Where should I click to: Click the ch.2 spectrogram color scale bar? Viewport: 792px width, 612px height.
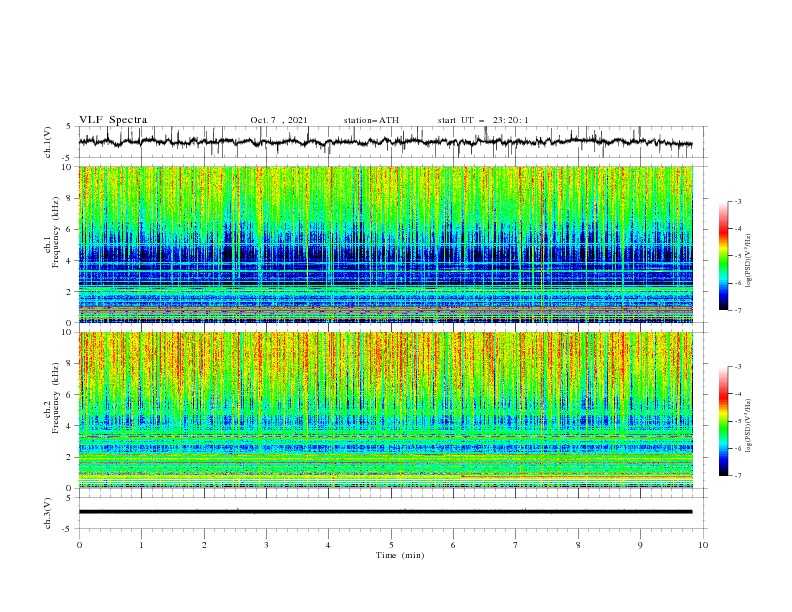[x=724, y=421]
